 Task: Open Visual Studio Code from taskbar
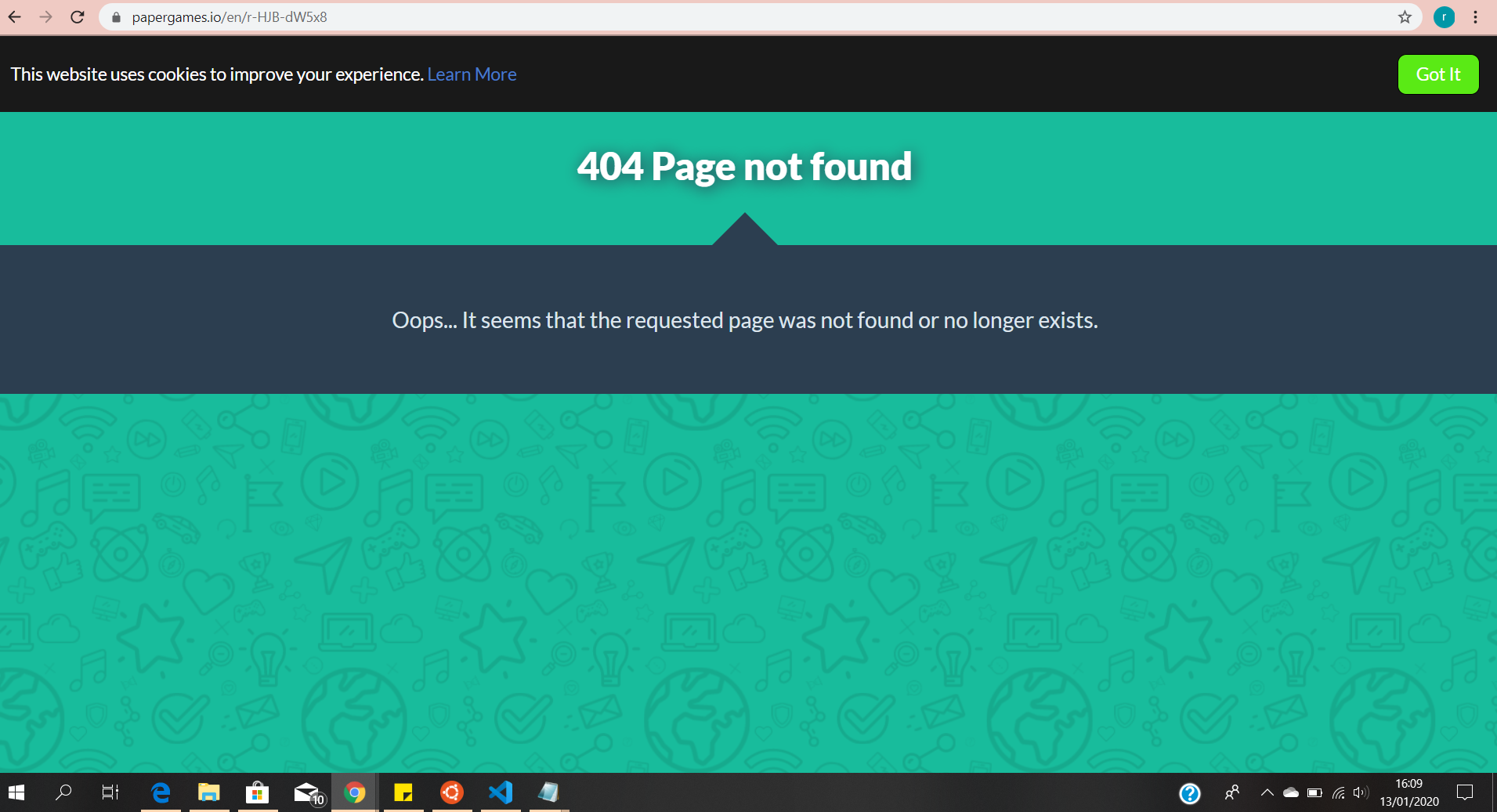pyautogui.click(x=501, y=792)
